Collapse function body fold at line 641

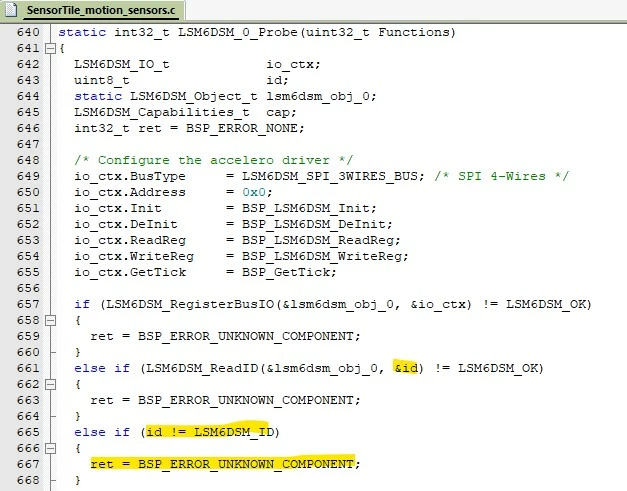click(50, 48)
